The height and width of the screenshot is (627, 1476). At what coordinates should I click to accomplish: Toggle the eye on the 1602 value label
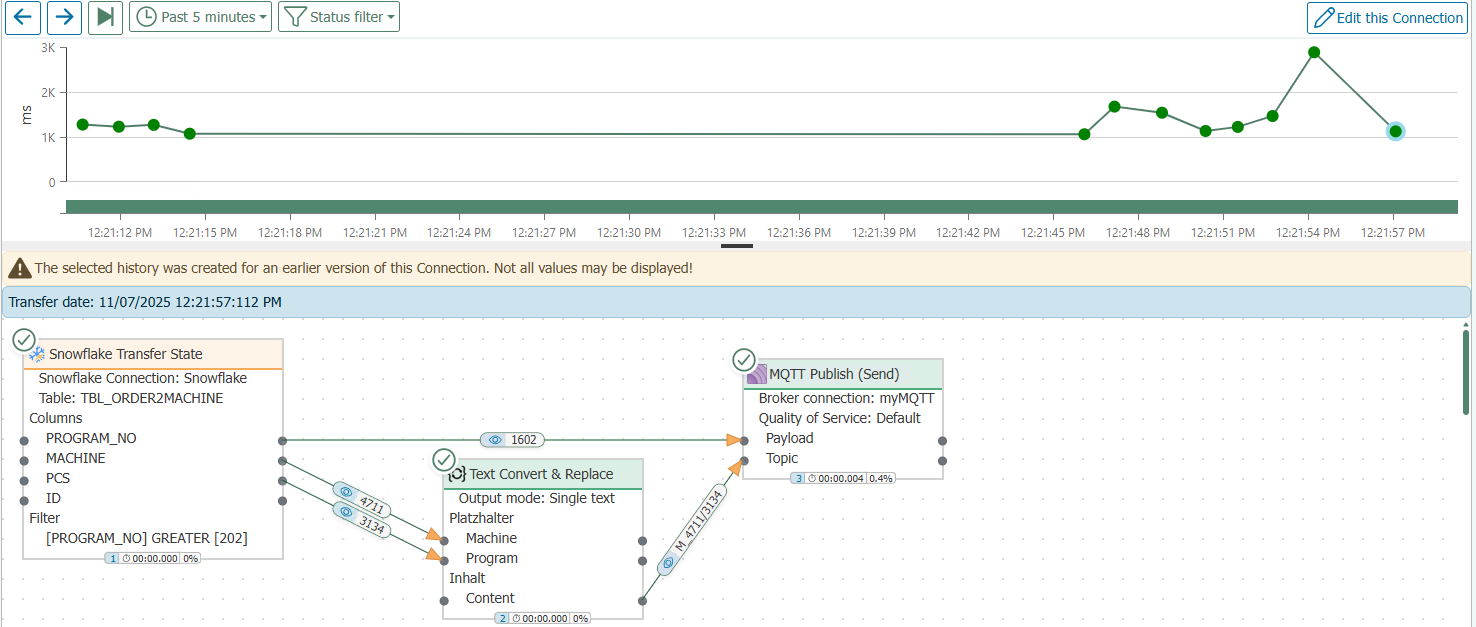495,440
